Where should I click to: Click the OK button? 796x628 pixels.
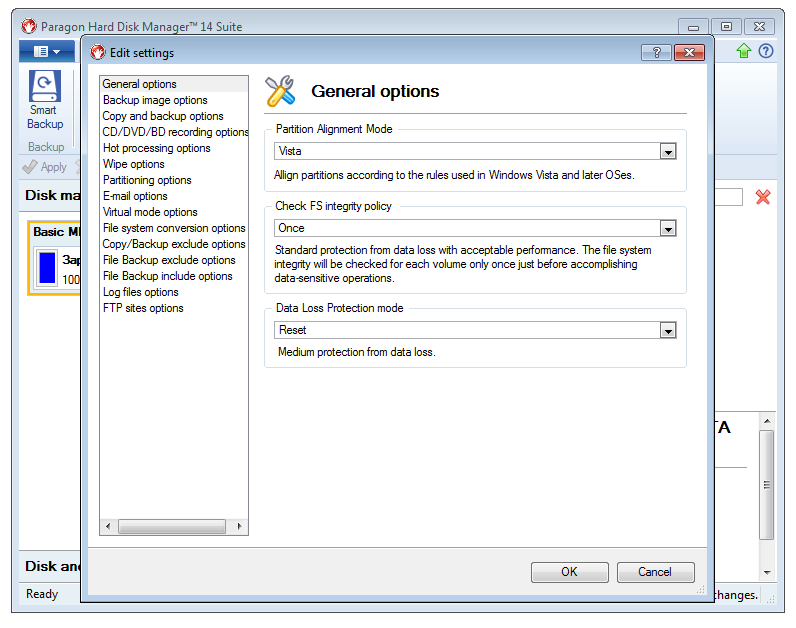click(x=570, y=572)
